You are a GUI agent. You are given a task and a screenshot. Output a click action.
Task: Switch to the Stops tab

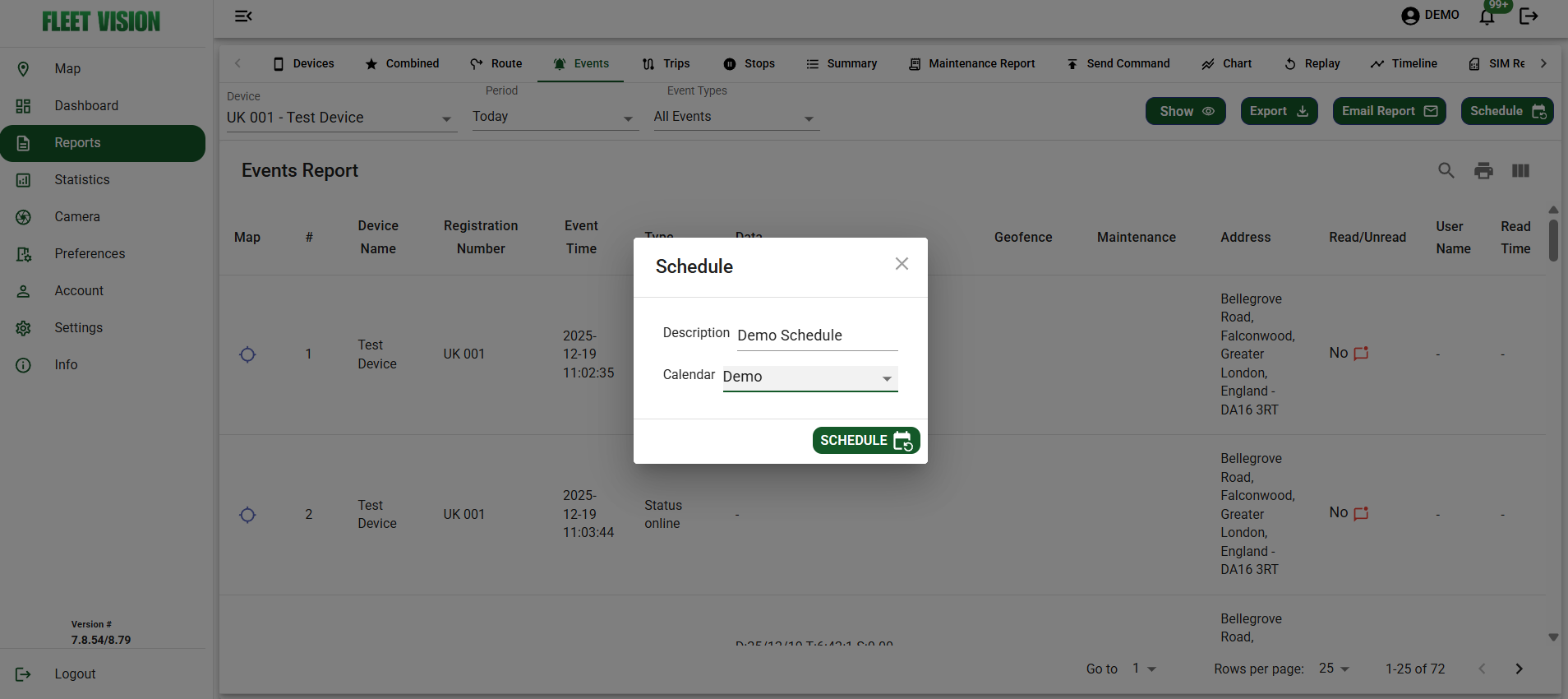click(x=749, y=63)
